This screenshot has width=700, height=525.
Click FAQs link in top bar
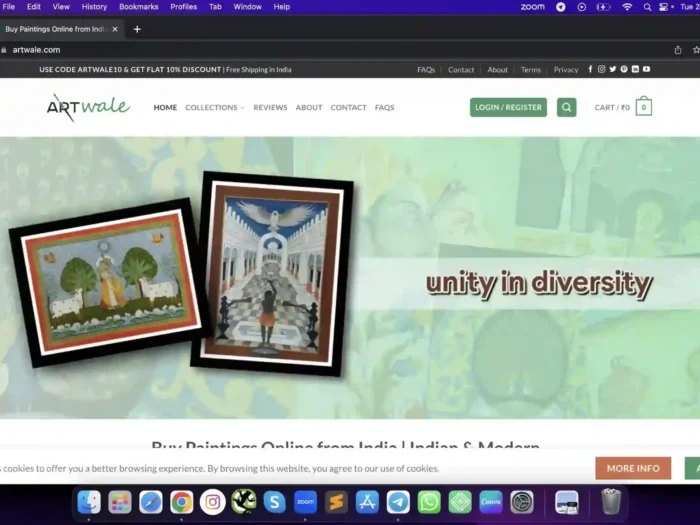[x=426, y=70]
